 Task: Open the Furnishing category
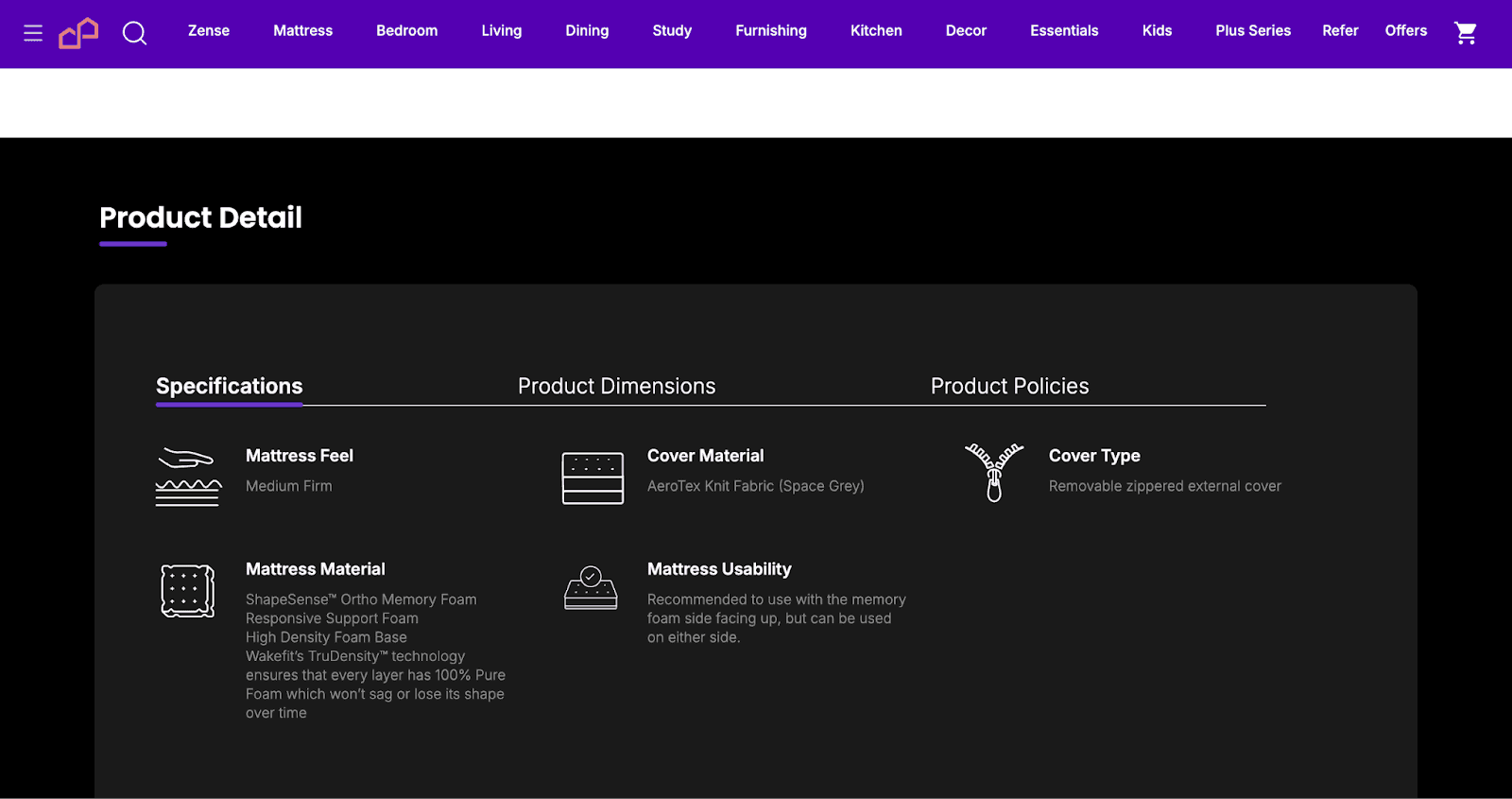click(x=771, y=30)
